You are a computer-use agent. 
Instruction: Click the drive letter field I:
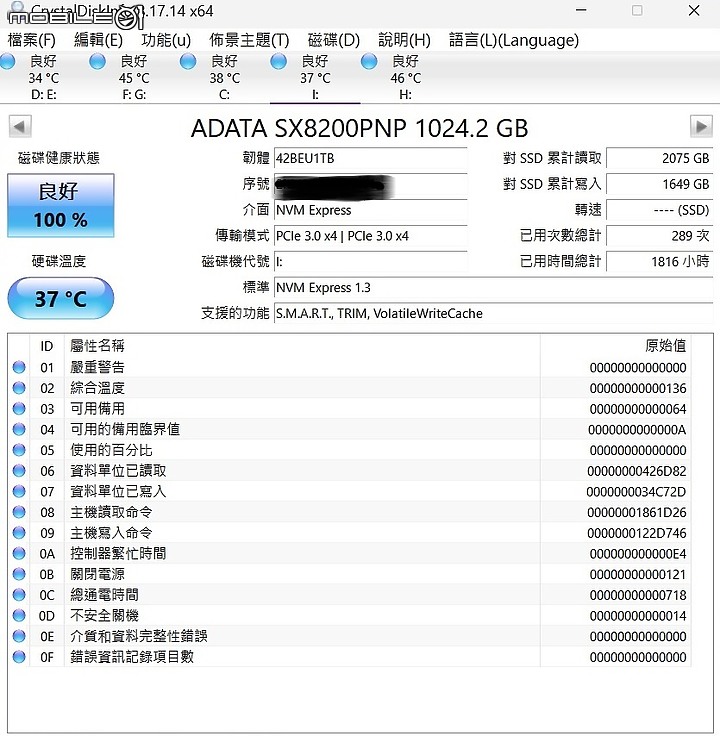(370, 261)
